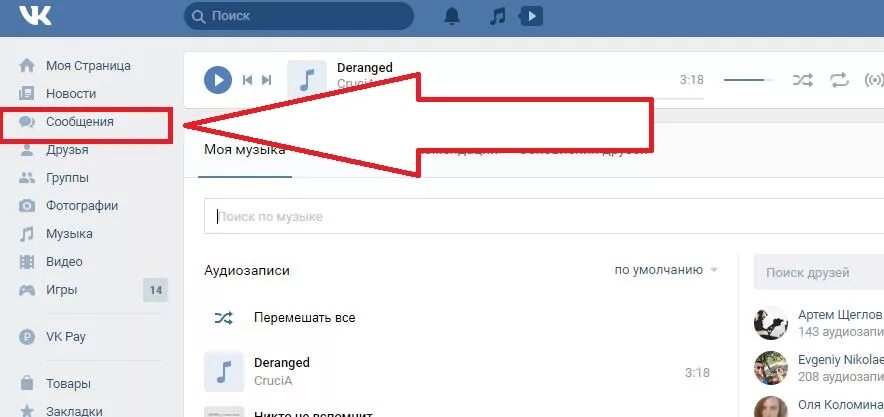
Task: Click the VK logo in the header
Action: (x=36, y=15)
